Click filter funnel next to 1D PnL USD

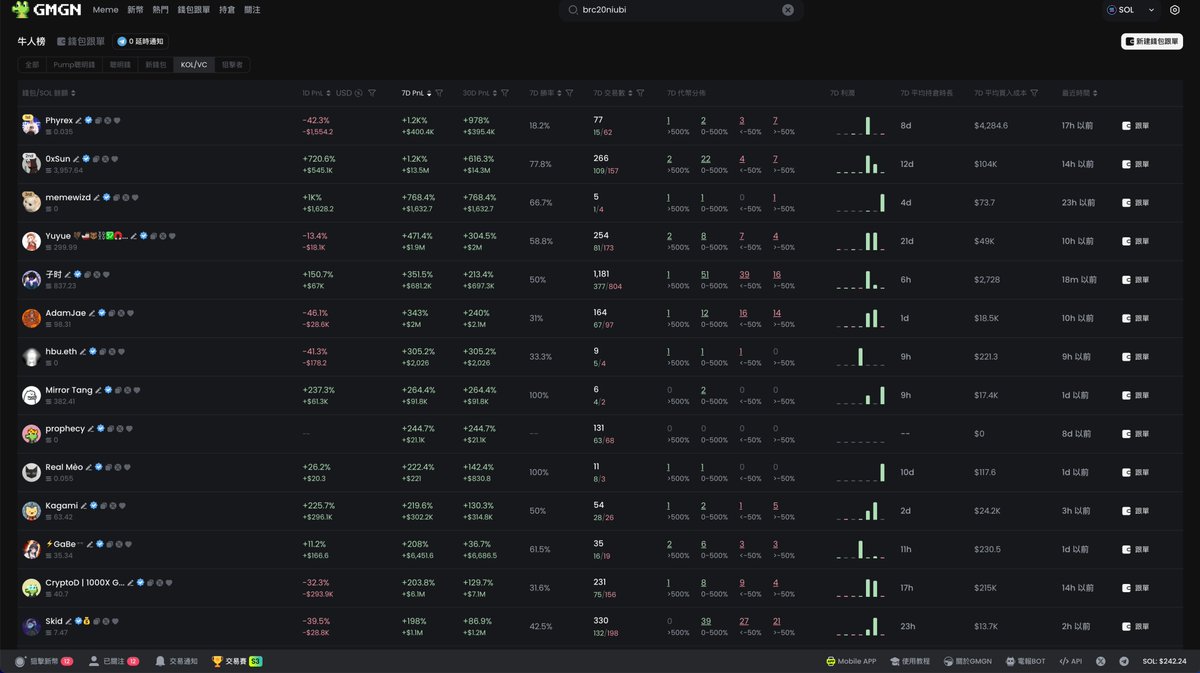click(372, 93)
